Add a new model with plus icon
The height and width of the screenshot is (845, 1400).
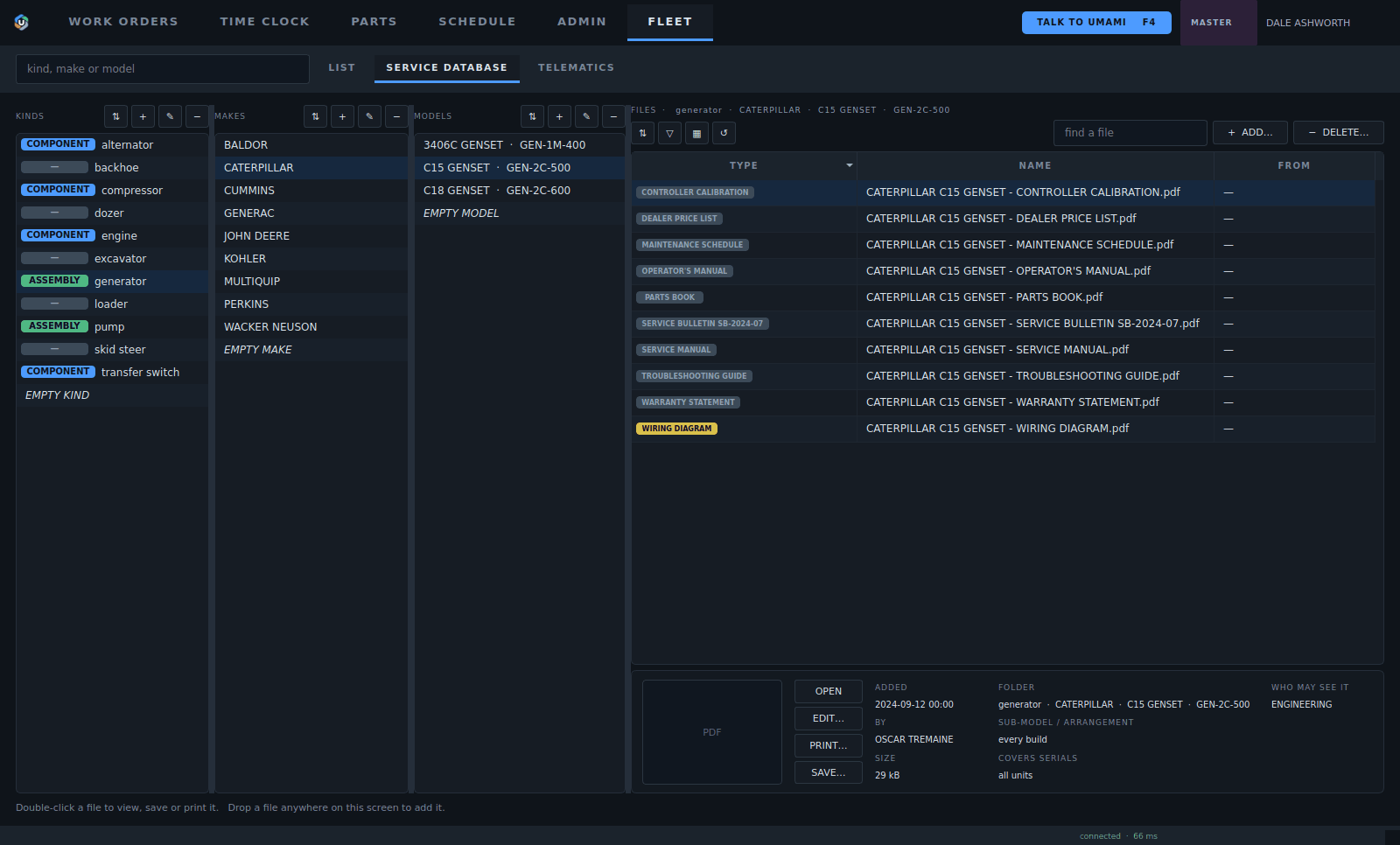tap(559, 116)
